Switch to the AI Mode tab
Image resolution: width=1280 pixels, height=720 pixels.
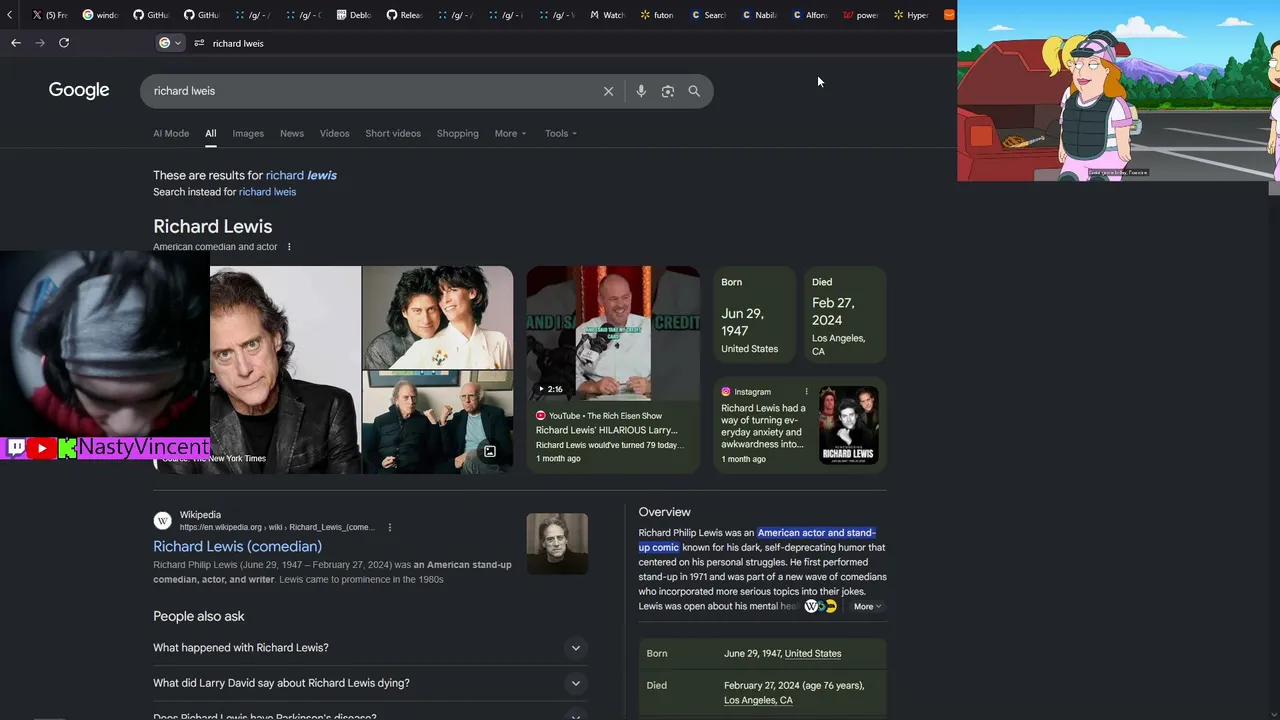(x=171, y=133)
